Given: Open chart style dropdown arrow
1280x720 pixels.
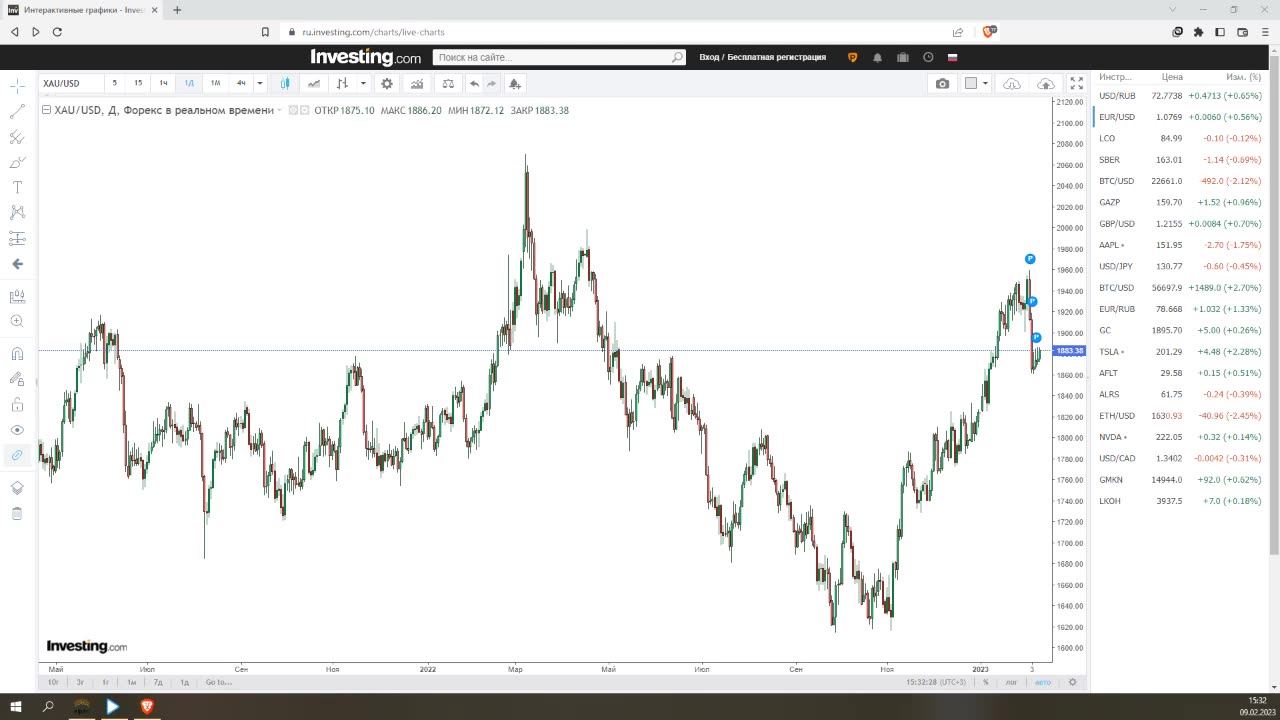Looking at the screenshot, I should 363,84.
